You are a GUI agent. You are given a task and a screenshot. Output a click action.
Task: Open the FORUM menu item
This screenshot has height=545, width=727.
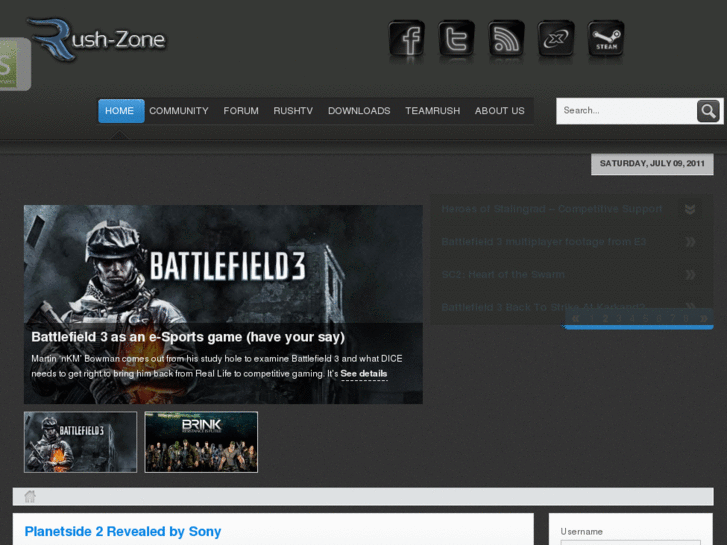[x=241, y=111]
